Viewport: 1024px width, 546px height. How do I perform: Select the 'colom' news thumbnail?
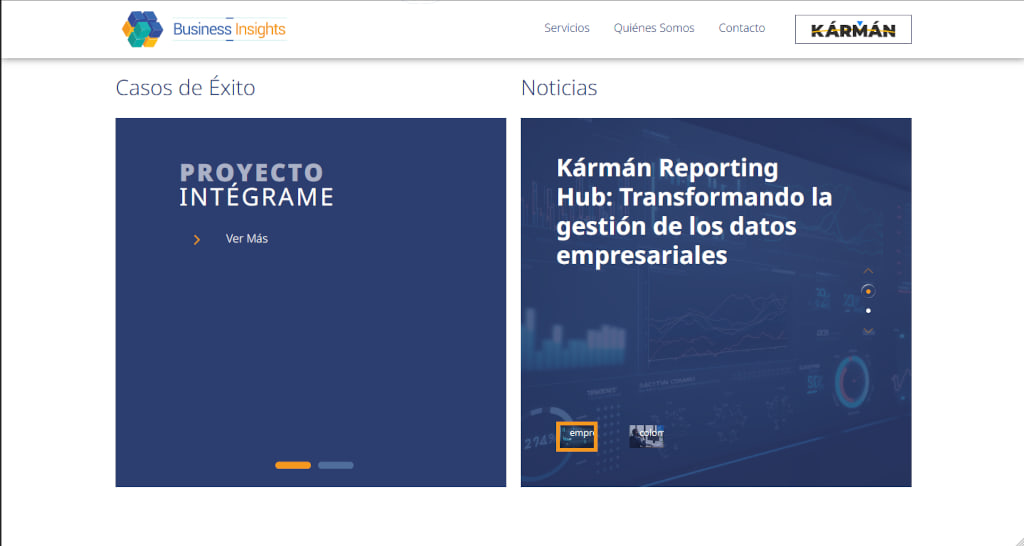(646, 436)
